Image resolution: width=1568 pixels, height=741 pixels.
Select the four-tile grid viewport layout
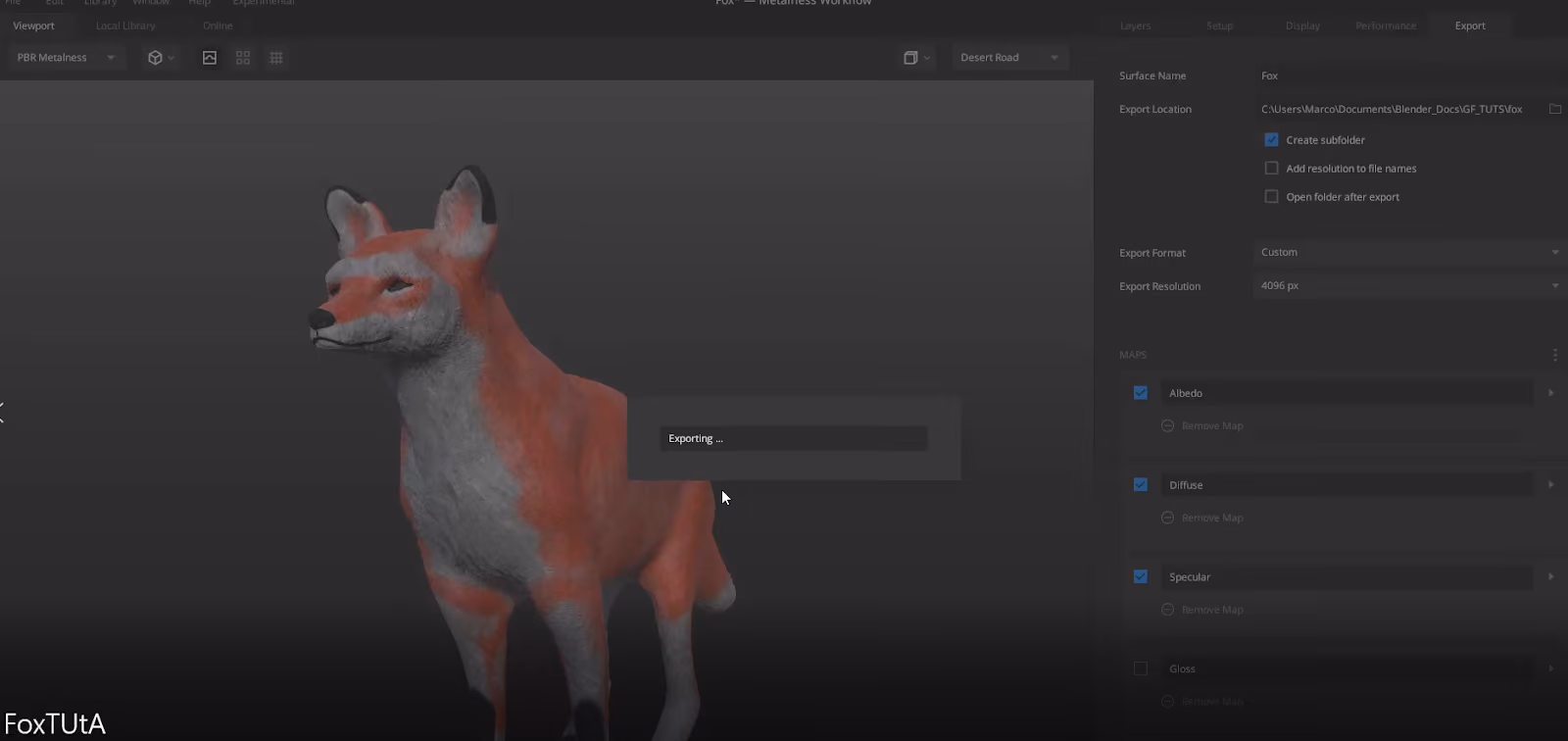coord(243,58)
